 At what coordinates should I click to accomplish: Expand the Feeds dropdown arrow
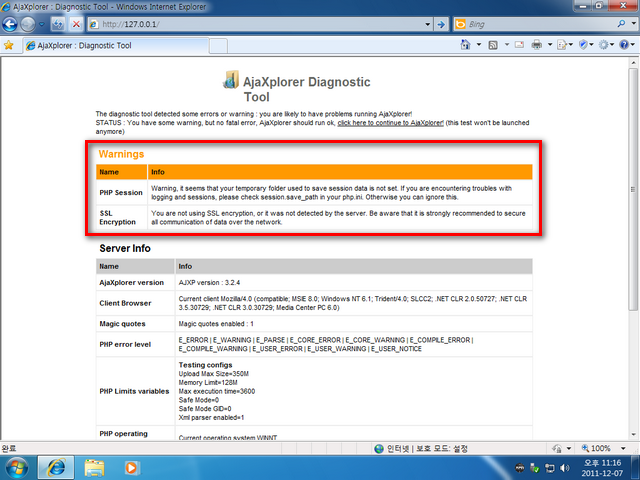(507, 44)
